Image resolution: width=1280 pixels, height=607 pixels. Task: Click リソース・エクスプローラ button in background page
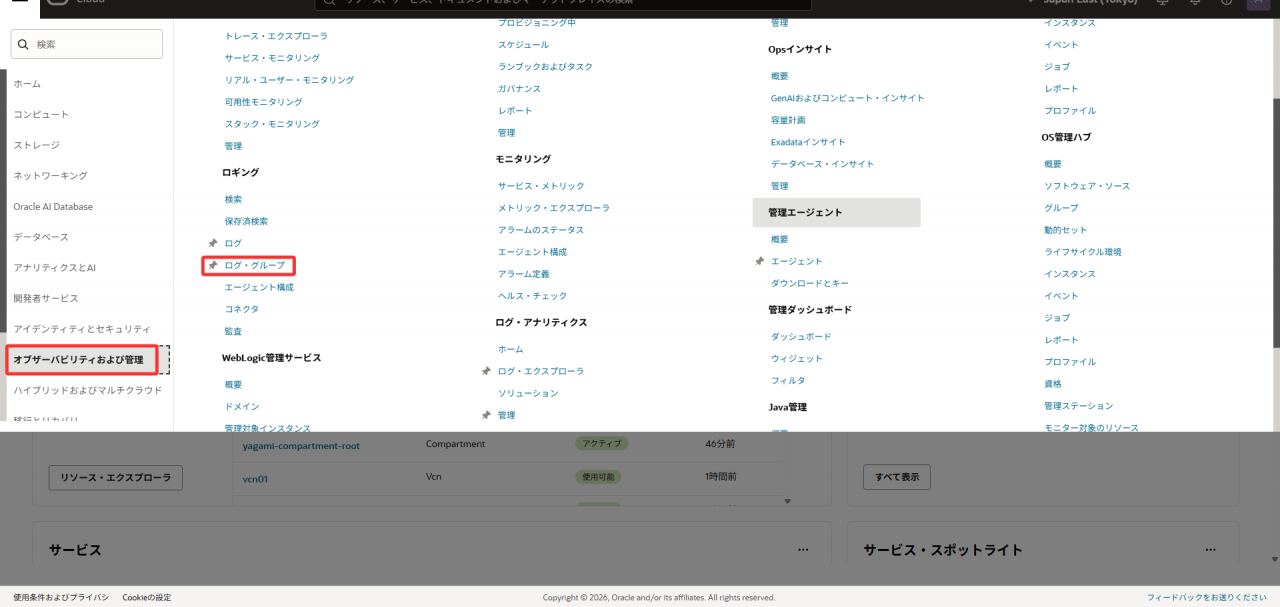coord(116,477)
